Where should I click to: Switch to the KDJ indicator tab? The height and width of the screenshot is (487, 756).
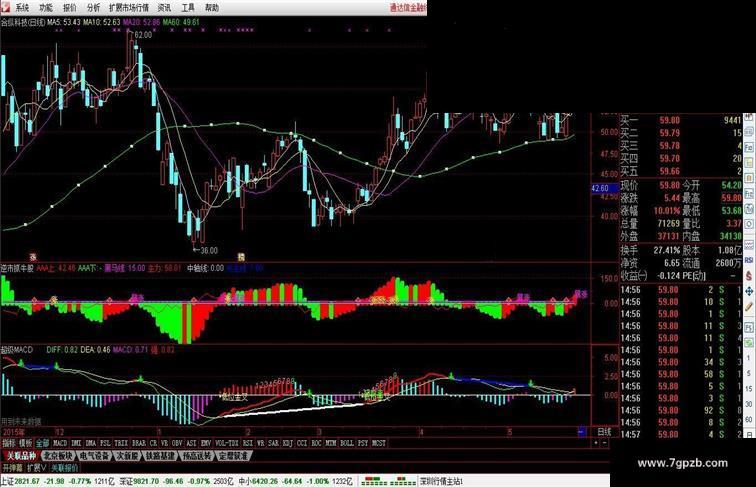click(287, 443)
